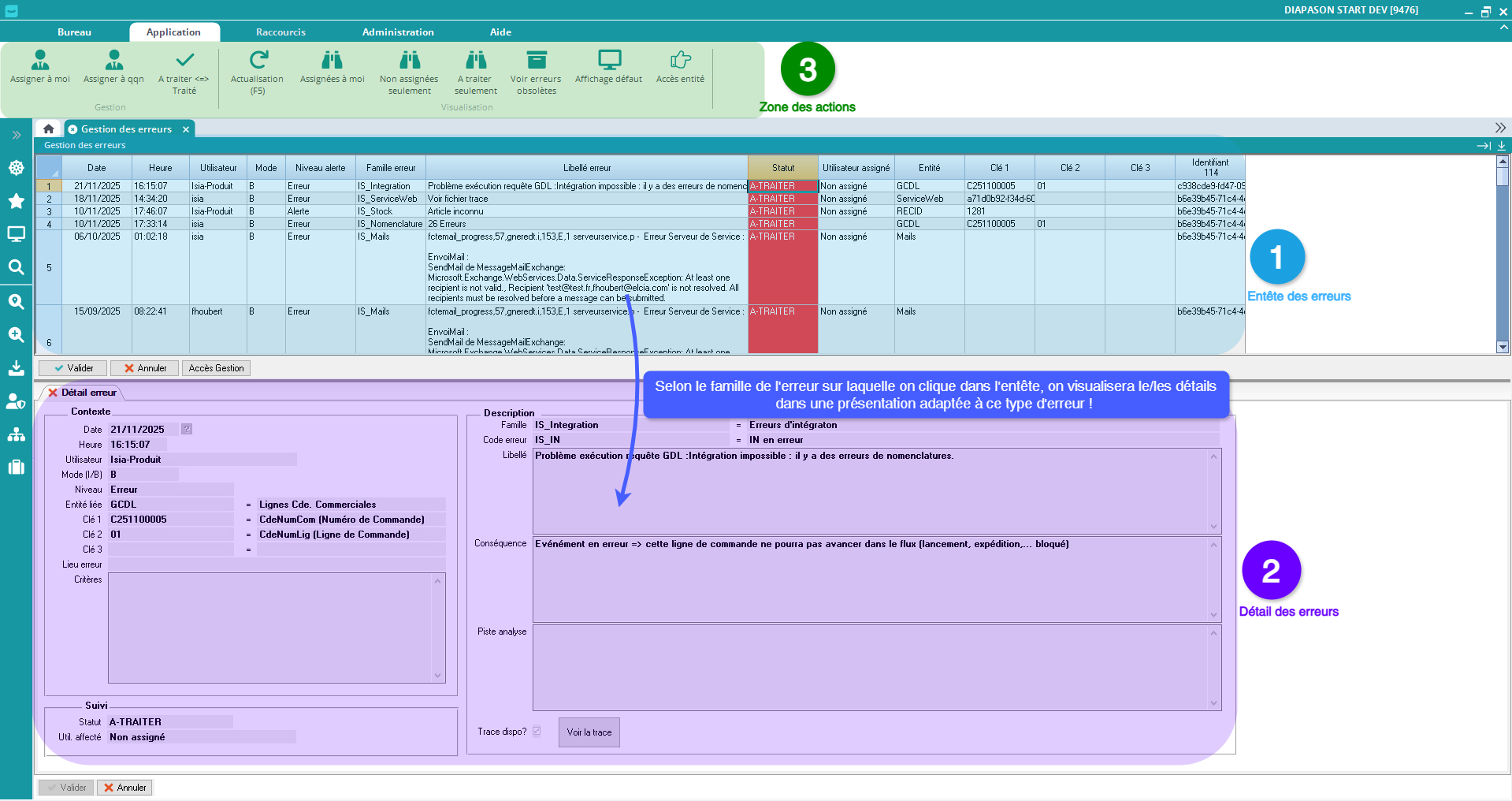Click the 'A traiter <=> Traité' checkmark icon

pos(184,61)
